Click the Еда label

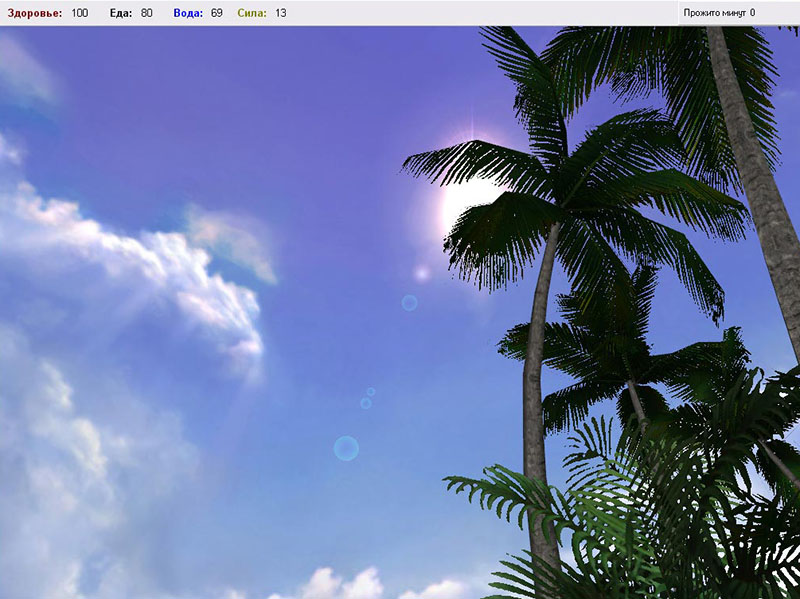coord(121,13)
